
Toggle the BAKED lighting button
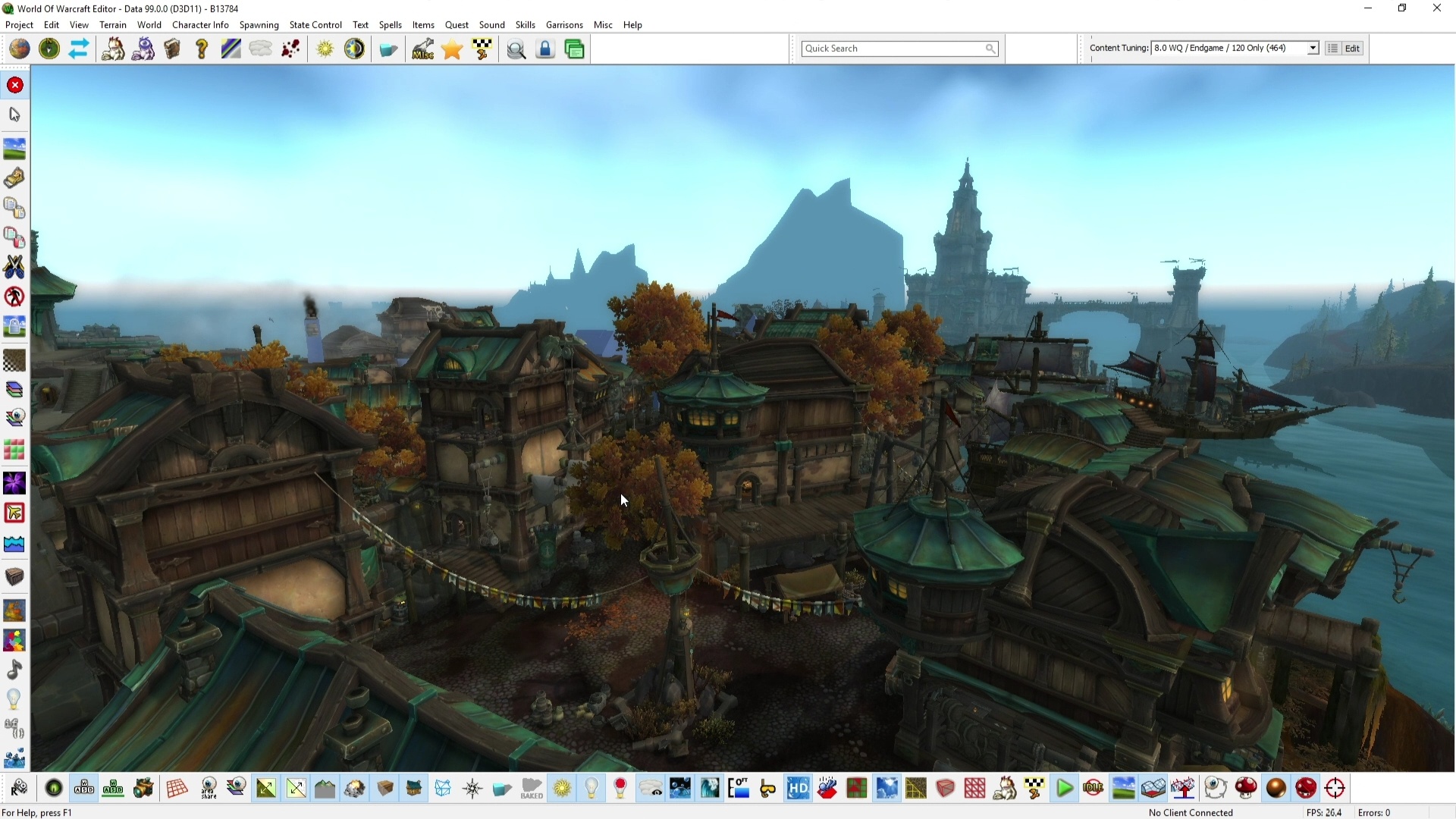point(532,789)
